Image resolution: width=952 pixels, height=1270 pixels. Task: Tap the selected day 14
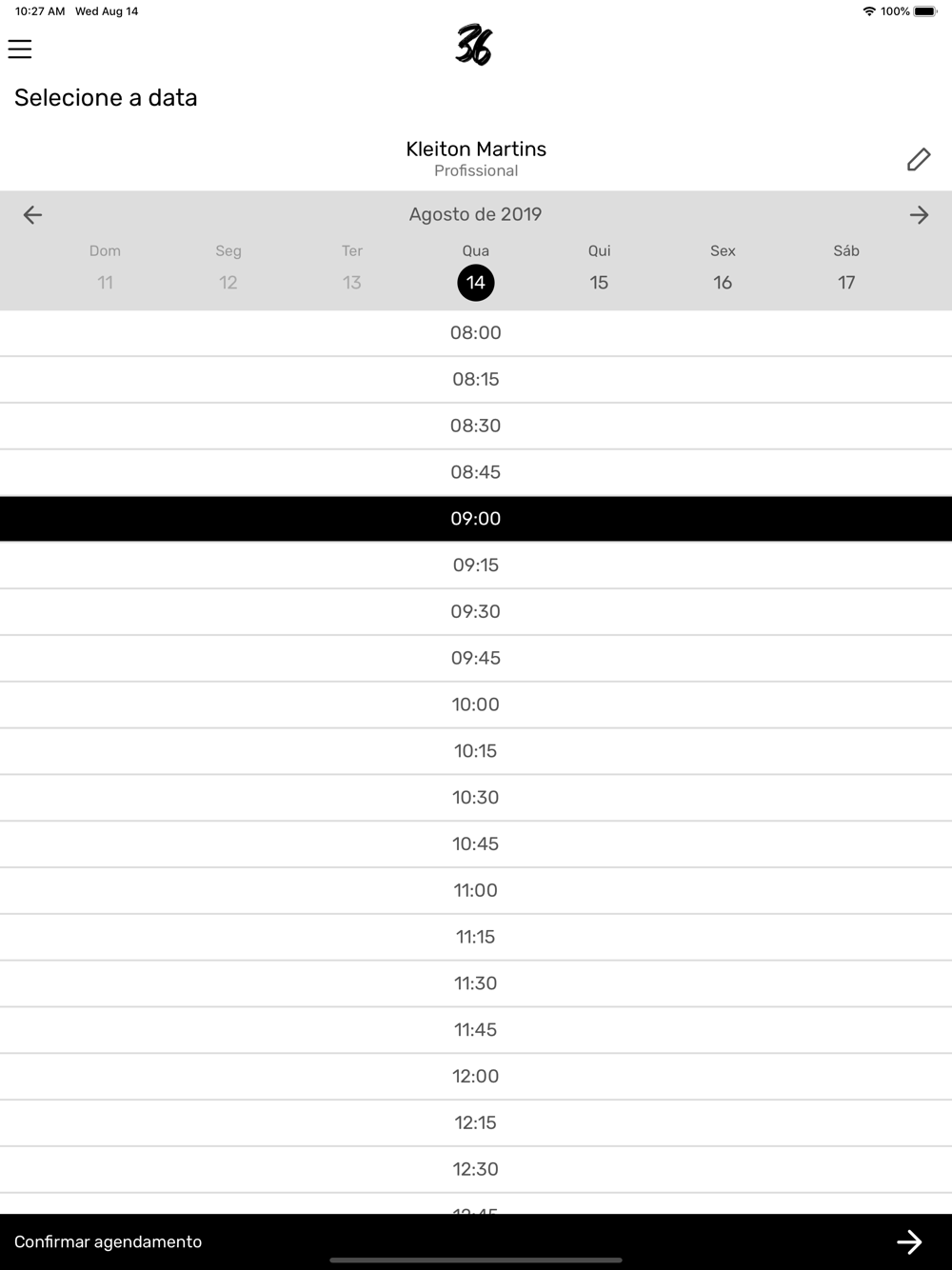pos(476,283)
